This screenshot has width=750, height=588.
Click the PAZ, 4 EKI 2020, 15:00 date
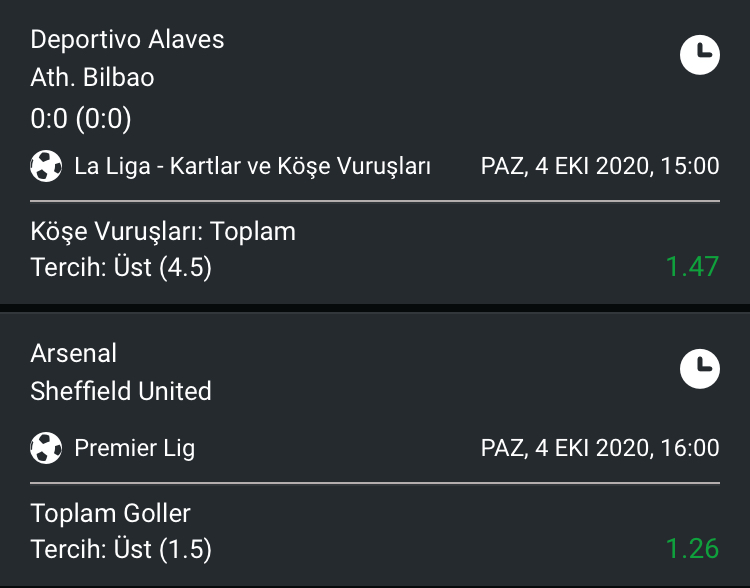point(600,166)
